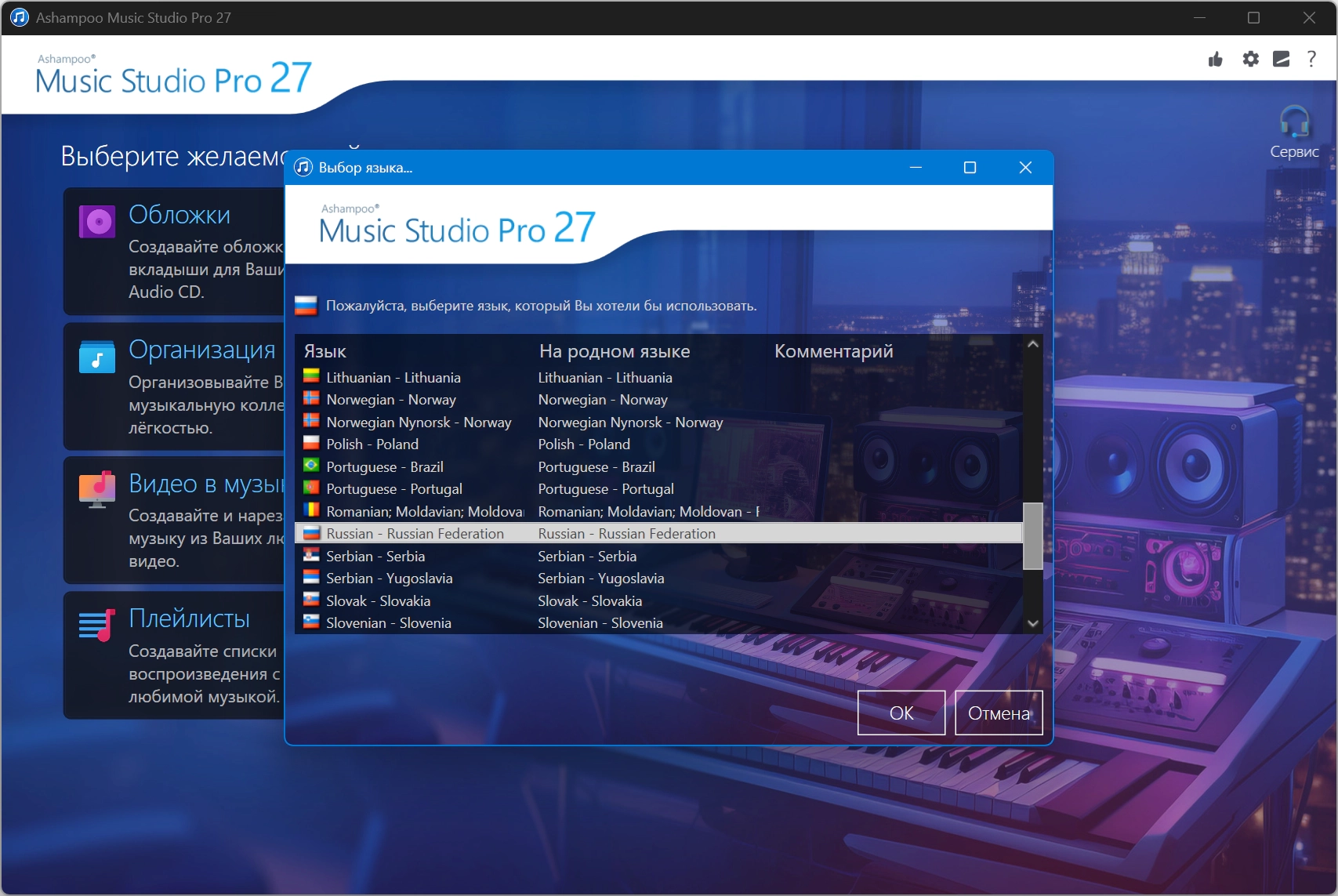Viewport: 1338px width, 896px height.
Task: Click the skin/theme icon in the top bar
Action: click(1282, 59)
